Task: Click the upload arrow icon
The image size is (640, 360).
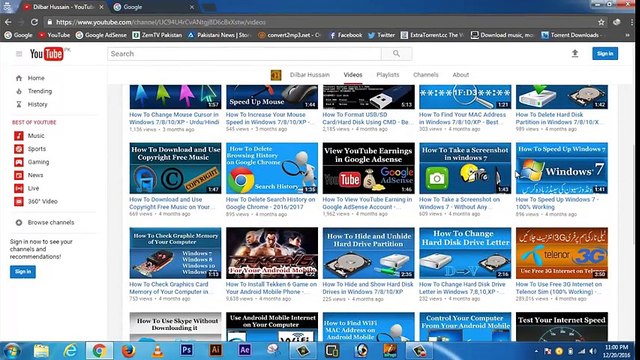Action: click(x=575, y=53)
